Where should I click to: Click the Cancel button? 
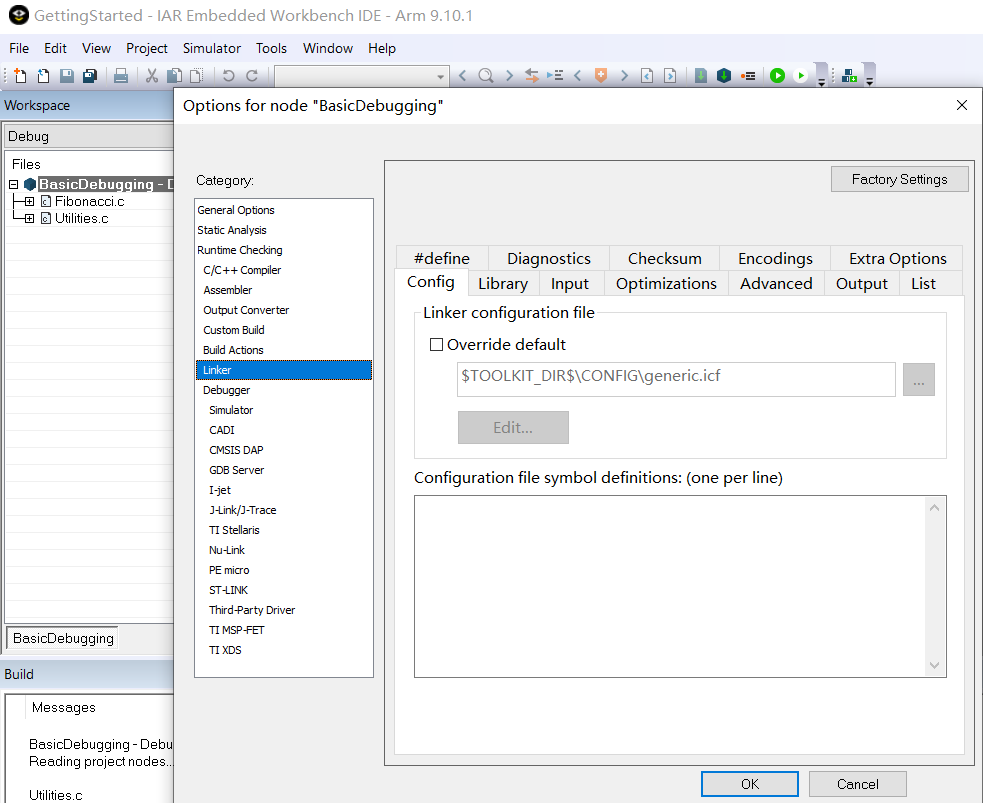858,784
